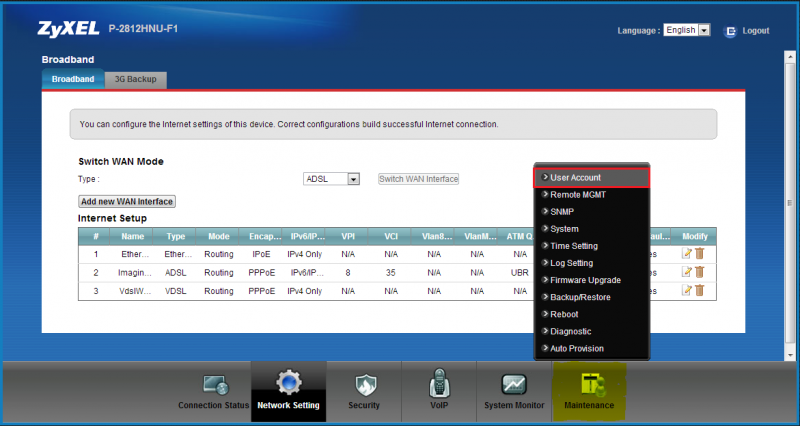Edit the row 2 ADSL interface
800x426 pixels.
687,272
